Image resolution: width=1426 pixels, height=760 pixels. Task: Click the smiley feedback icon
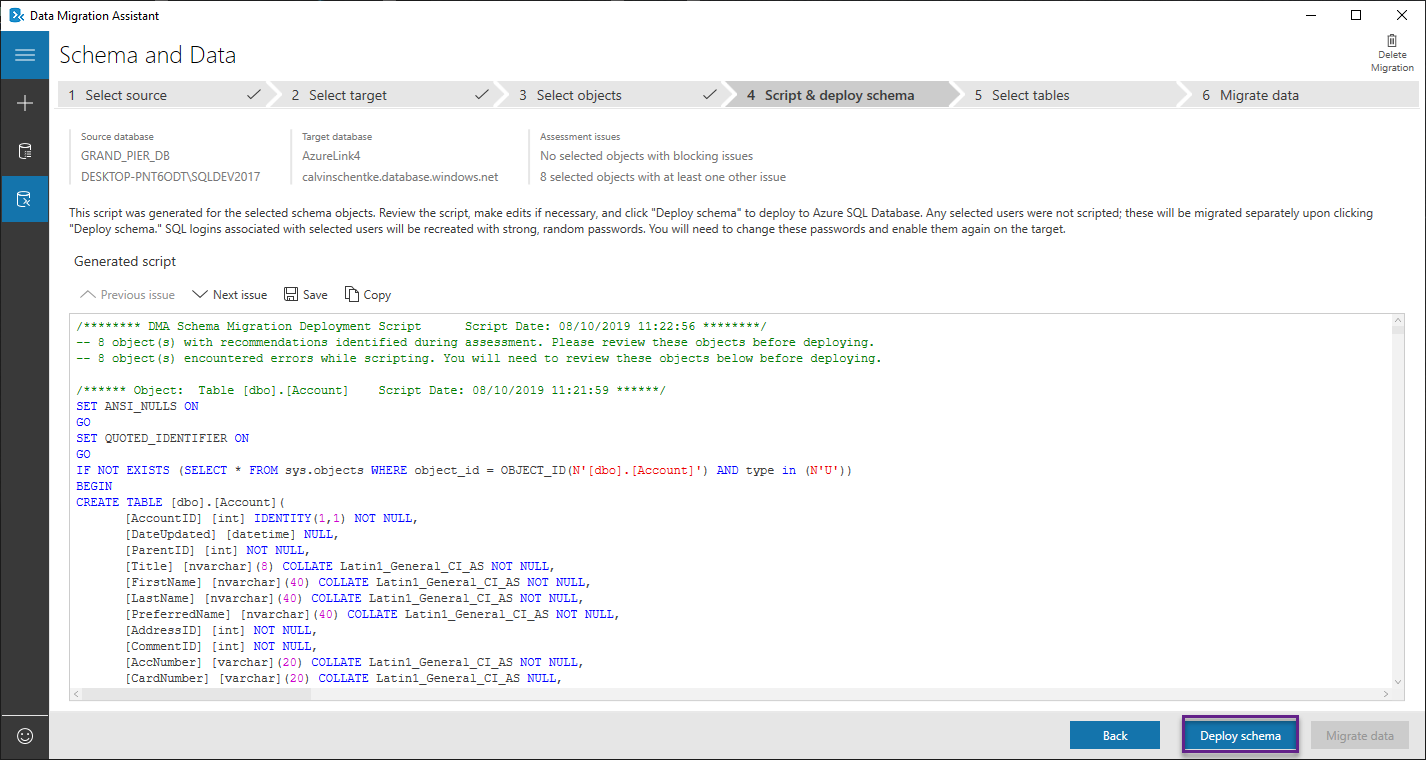click(x=25, y=736)
